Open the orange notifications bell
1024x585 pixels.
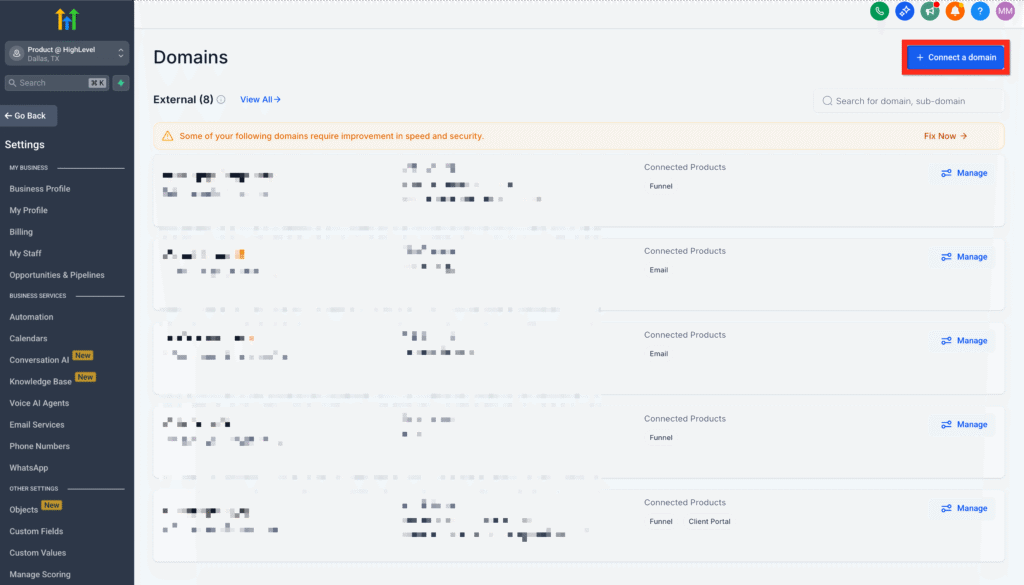tap(955, 11)
